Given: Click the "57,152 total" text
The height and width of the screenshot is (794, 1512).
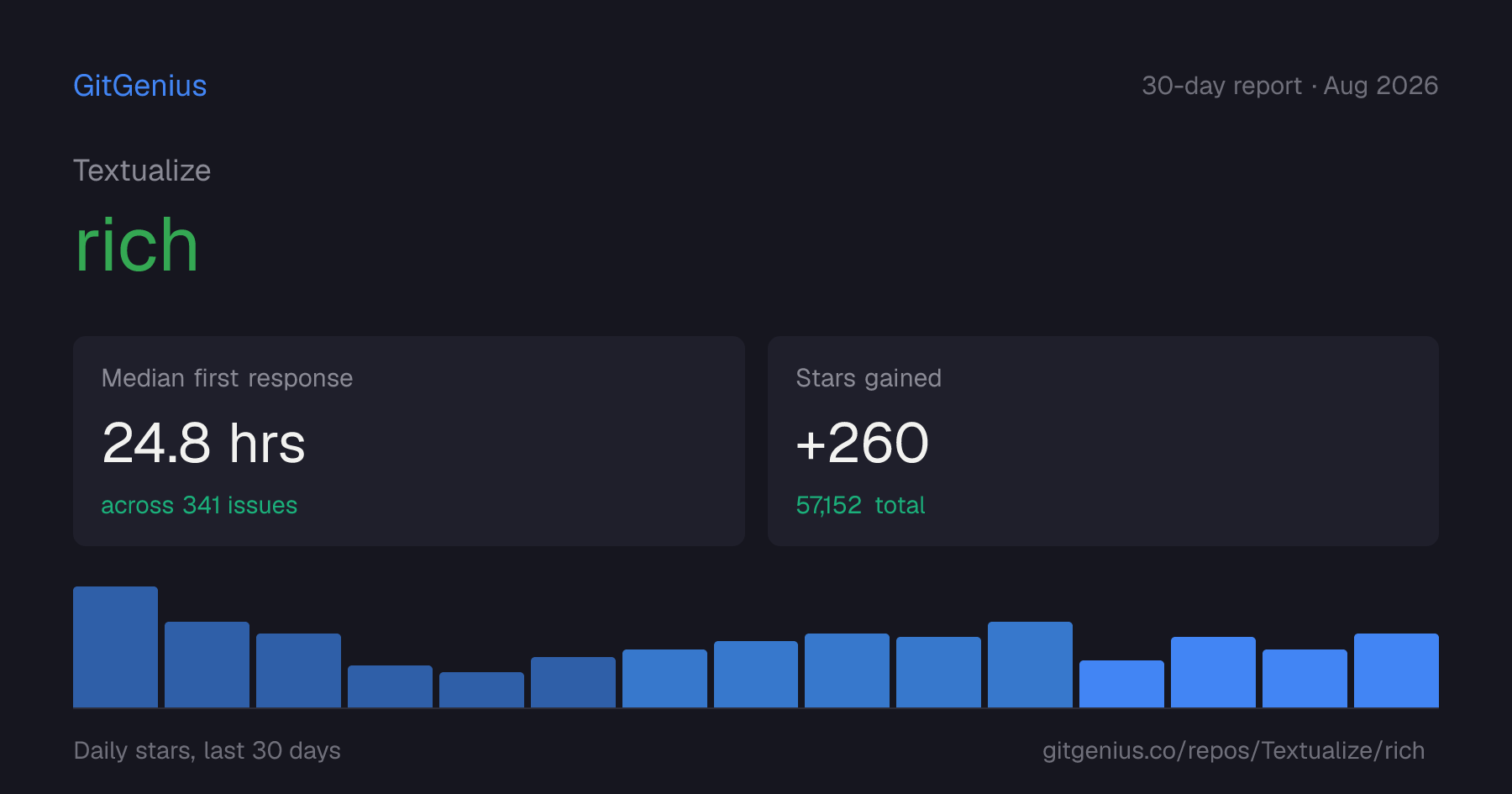Looking at the screenshot, I should (x=860, y=505).
